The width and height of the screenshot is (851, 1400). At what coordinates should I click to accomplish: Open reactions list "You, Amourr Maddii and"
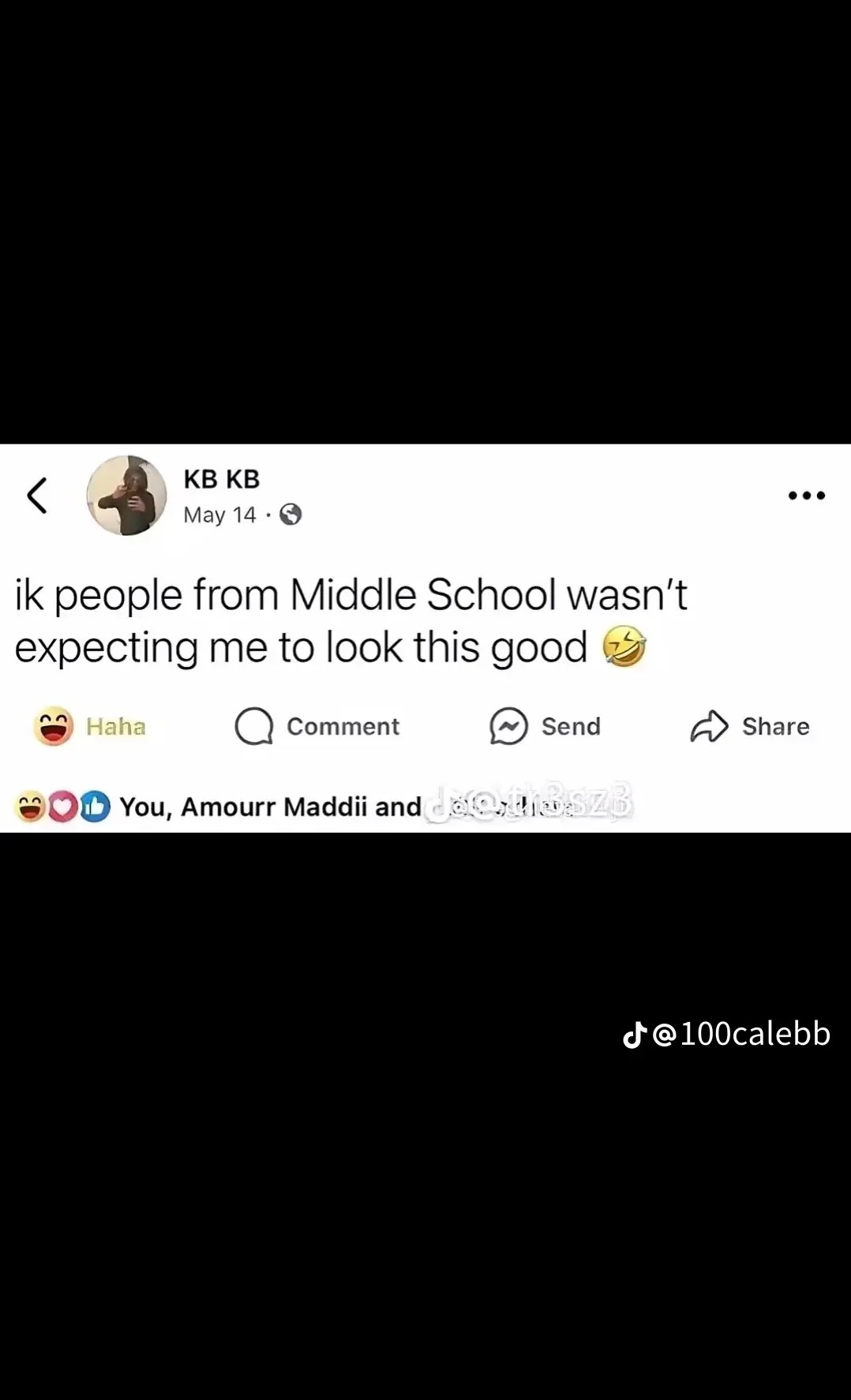pos(270,807)
